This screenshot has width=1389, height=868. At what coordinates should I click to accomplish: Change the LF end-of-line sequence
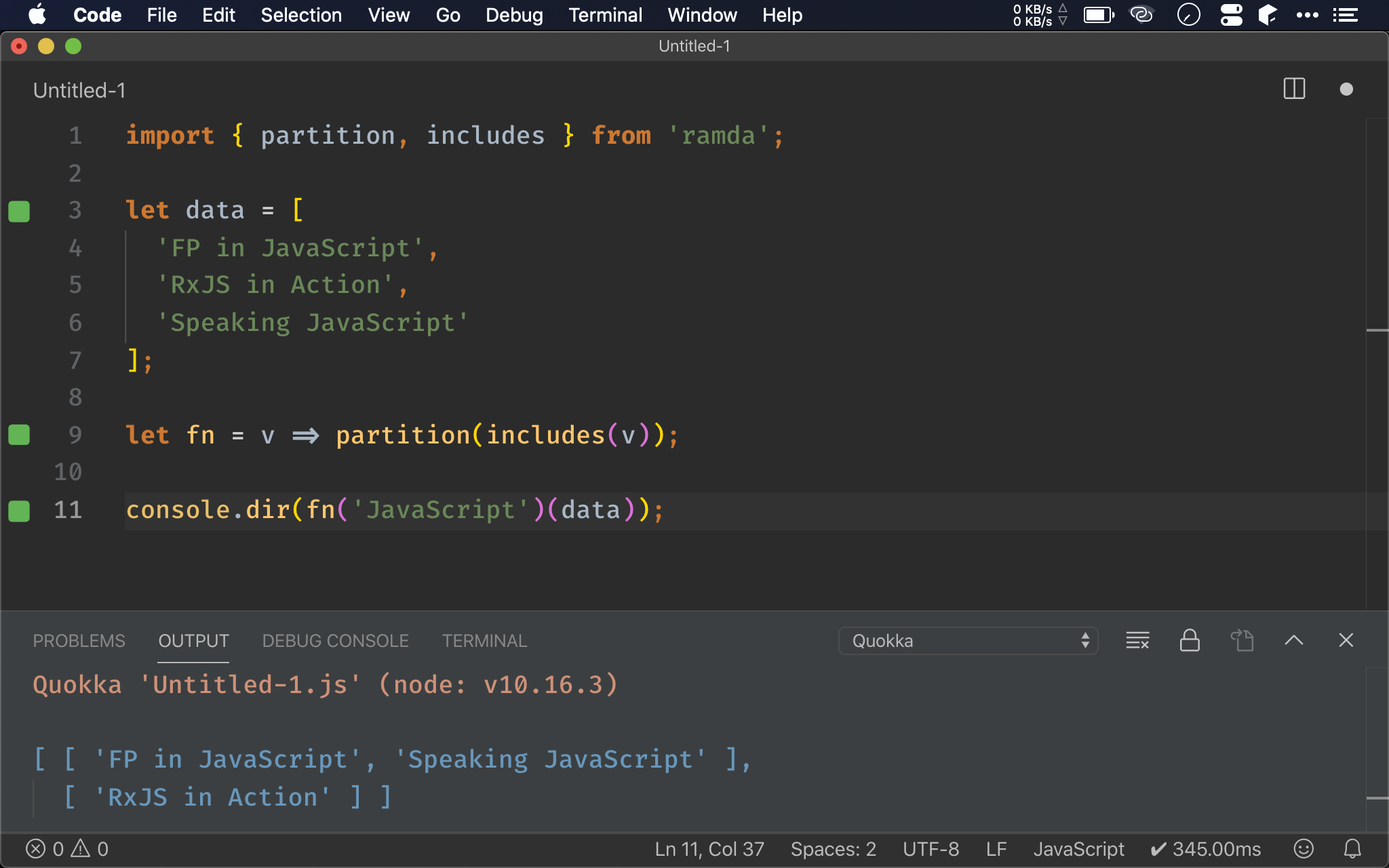tap(996, 849)
